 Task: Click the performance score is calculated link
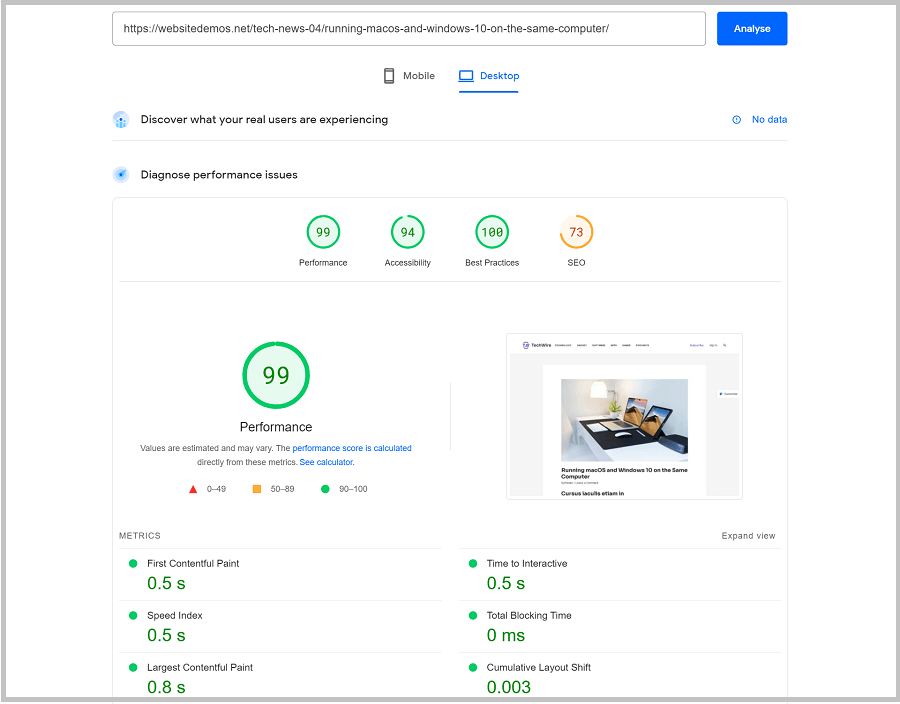[351, 448]
